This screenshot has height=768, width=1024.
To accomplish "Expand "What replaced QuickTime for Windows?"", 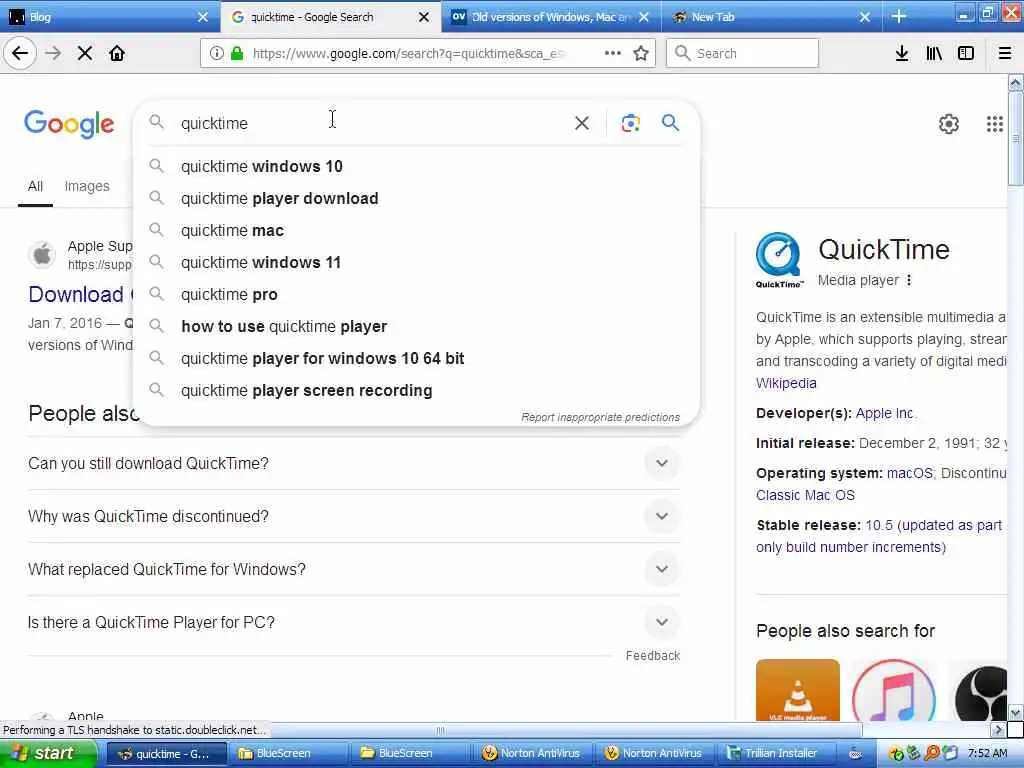I will click(x=353, y=569).
